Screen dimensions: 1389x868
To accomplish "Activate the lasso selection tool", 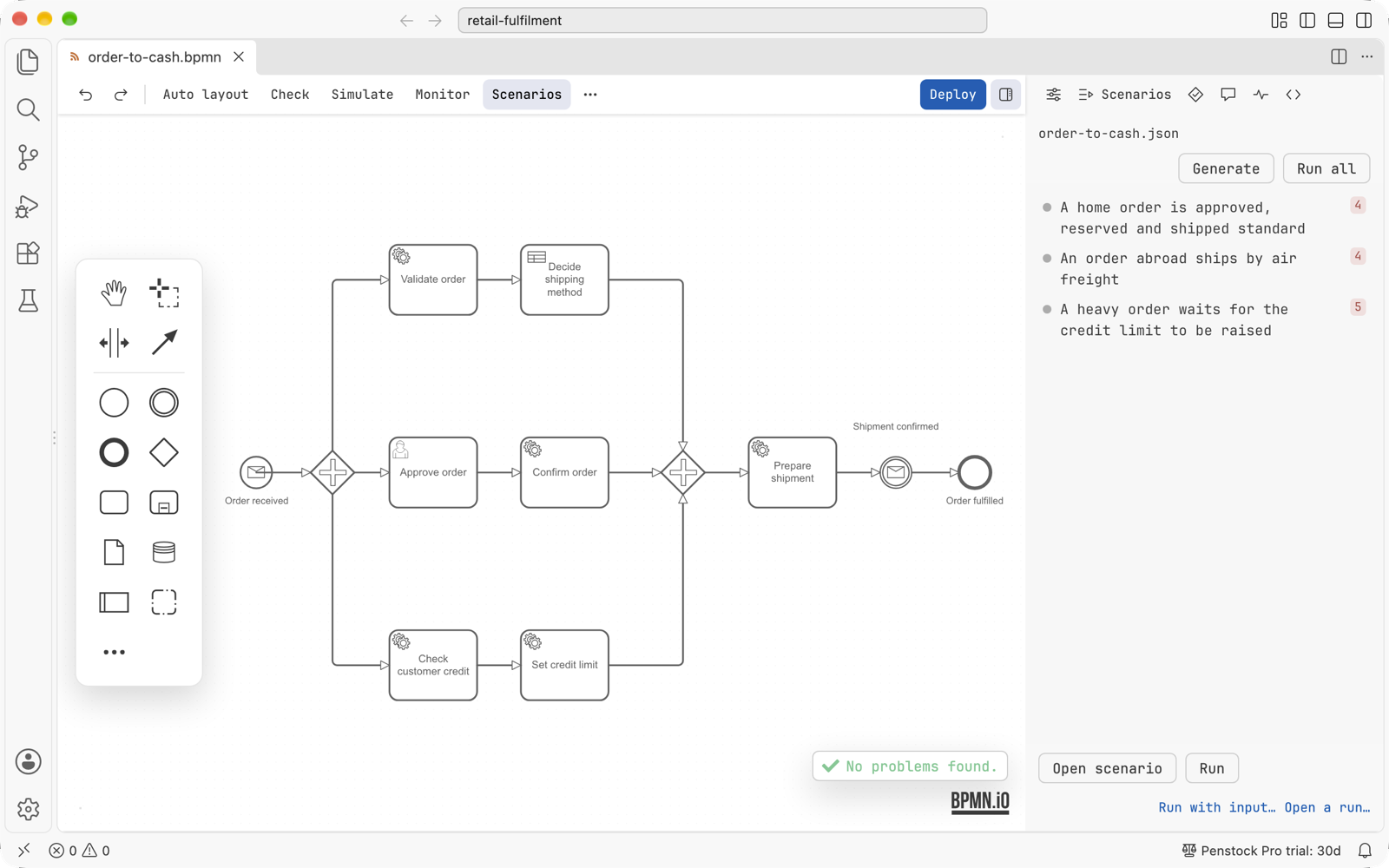I will point(164,293).
